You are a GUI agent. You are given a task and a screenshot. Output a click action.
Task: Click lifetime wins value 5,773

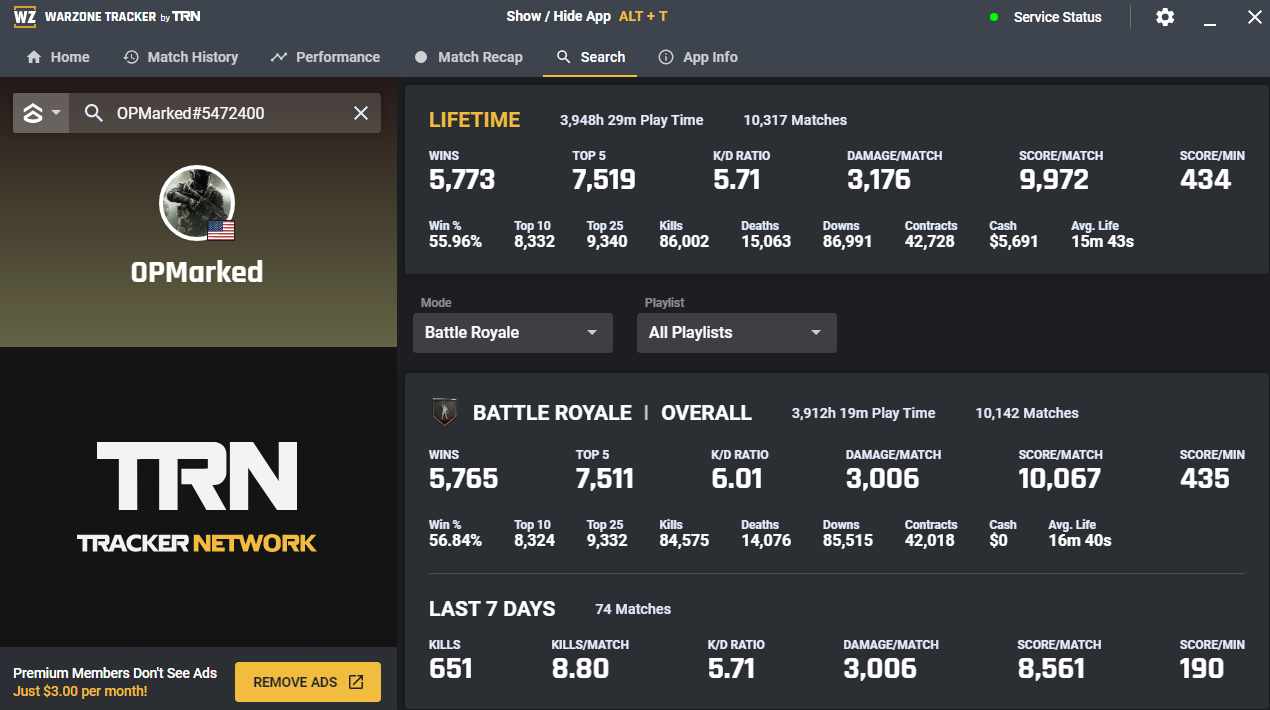click(462, 180)
